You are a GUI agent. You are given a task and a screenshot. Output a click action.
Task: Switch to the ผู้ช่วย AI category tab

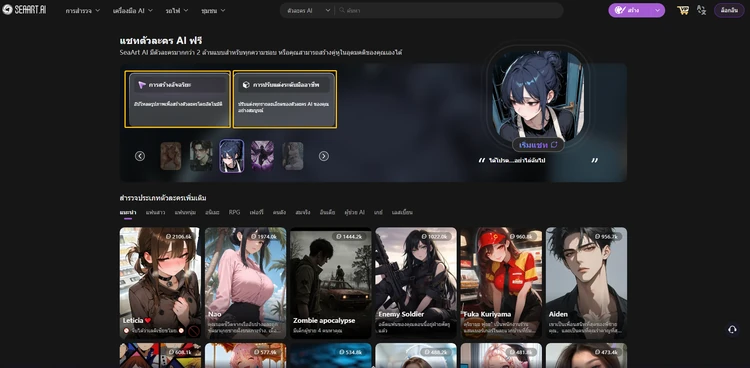click(x=354, y=212)
